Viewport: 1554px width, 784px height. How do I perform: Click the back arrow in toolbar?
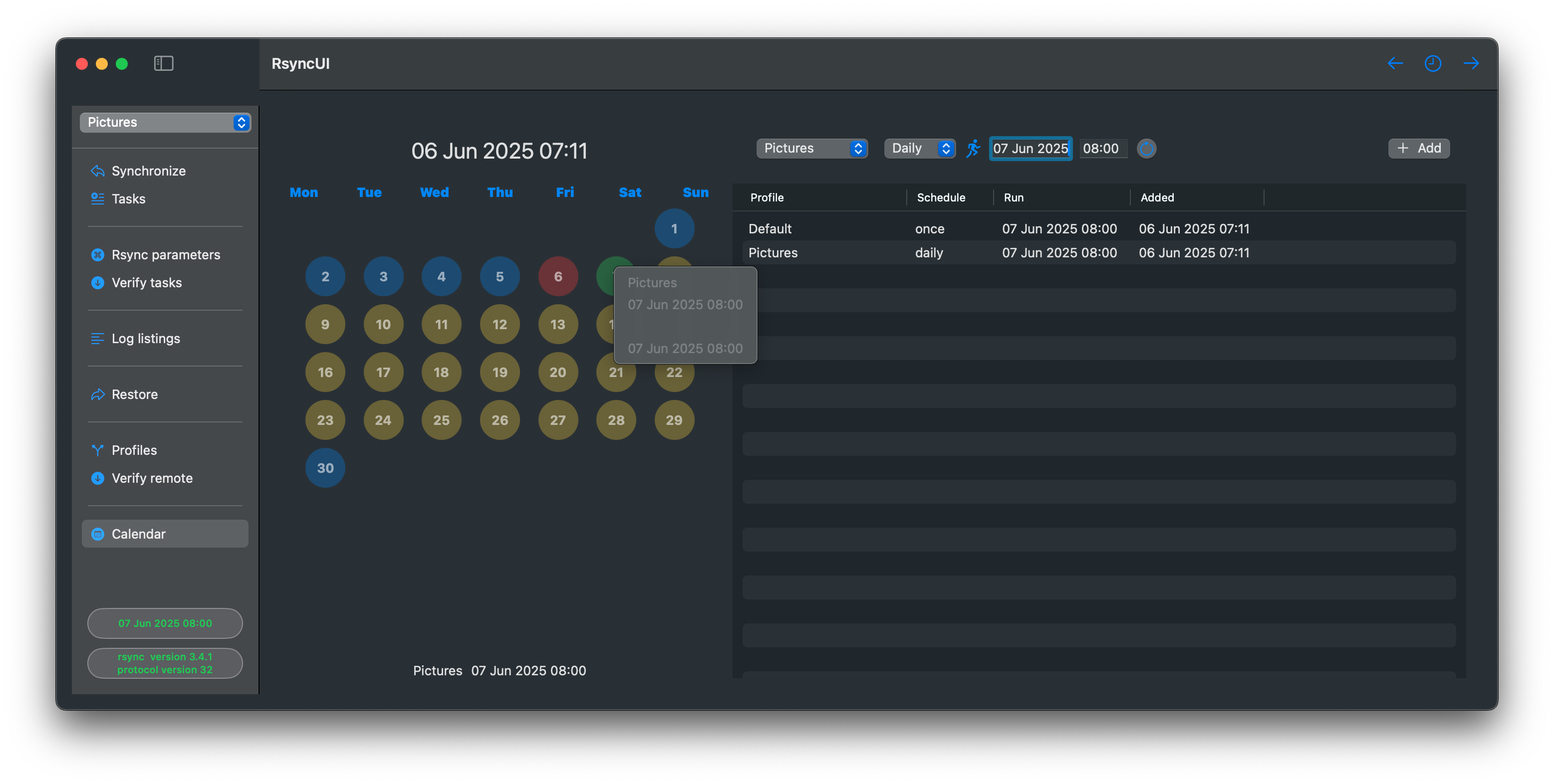tap(1395, 63)
